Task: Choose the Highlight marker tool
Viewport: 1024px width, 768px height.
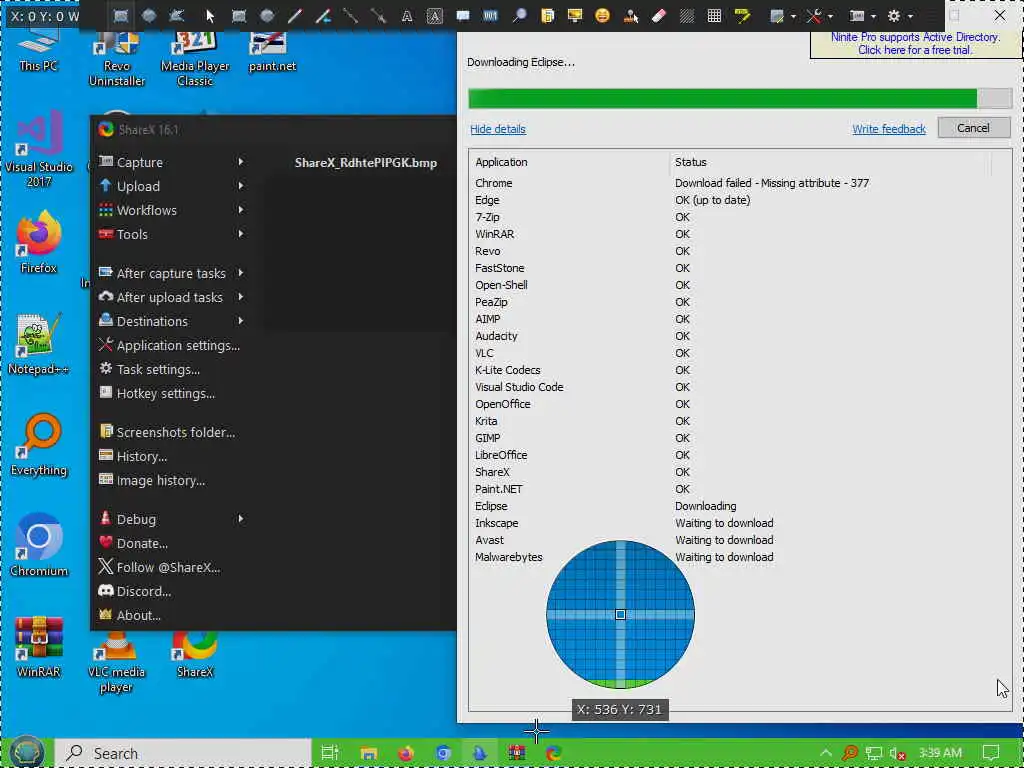Action: tap(743, 16)
